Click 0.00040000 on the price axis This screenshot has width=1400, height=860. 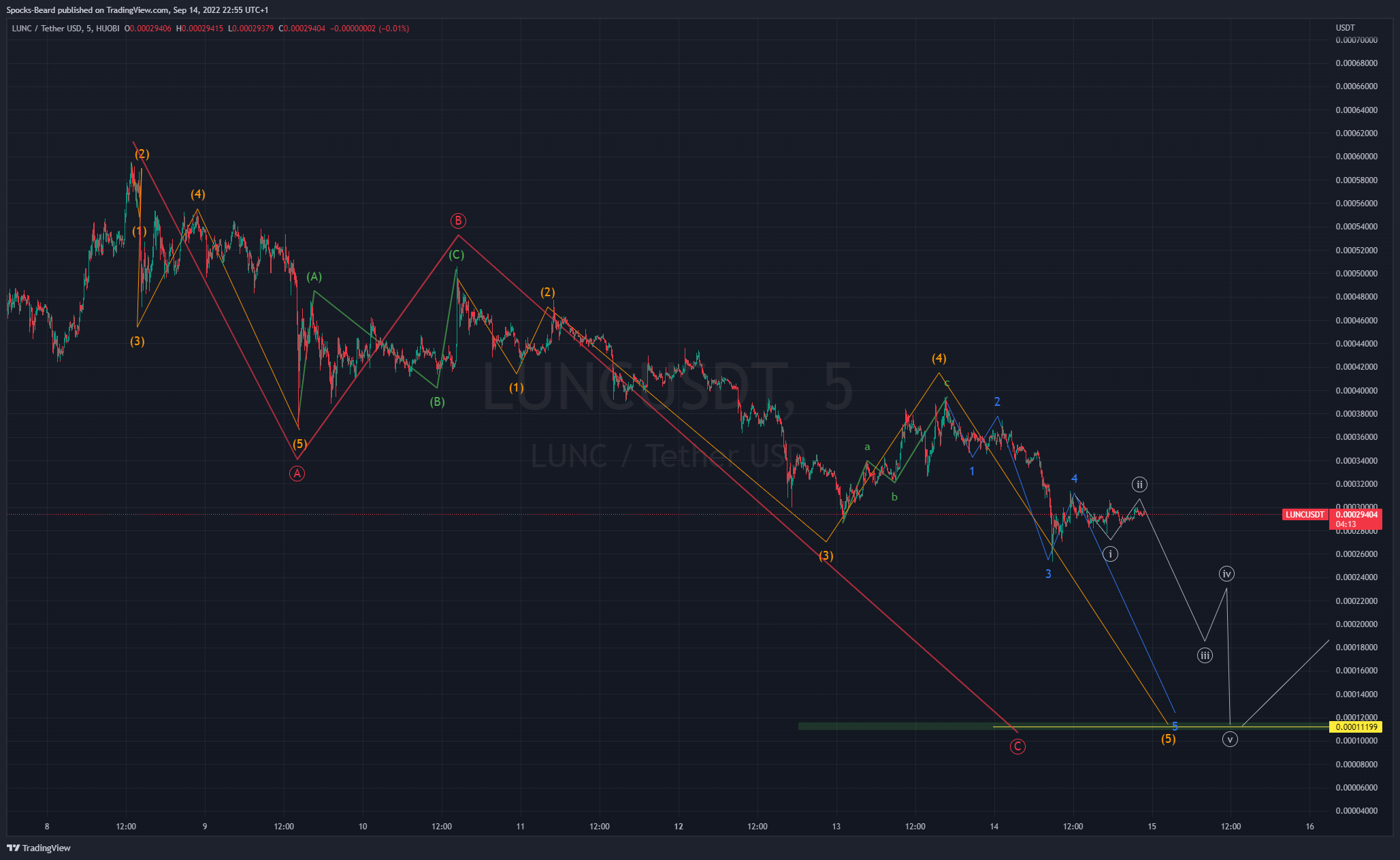click(x=1356, y=390)
